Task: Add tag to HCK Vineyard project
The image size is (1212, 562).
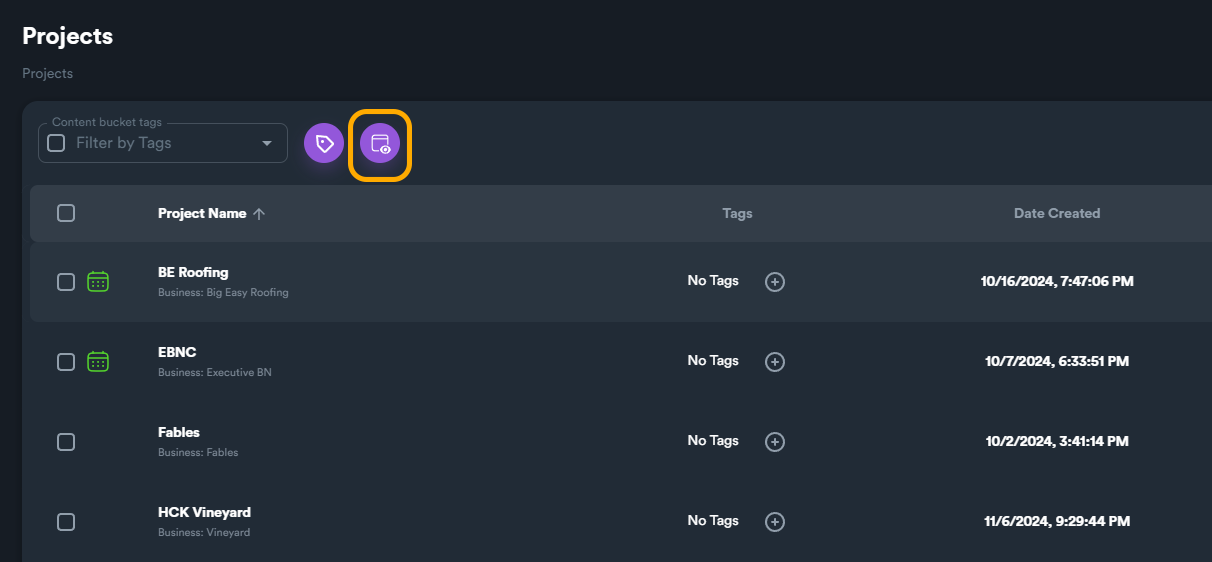Action: 775,522
